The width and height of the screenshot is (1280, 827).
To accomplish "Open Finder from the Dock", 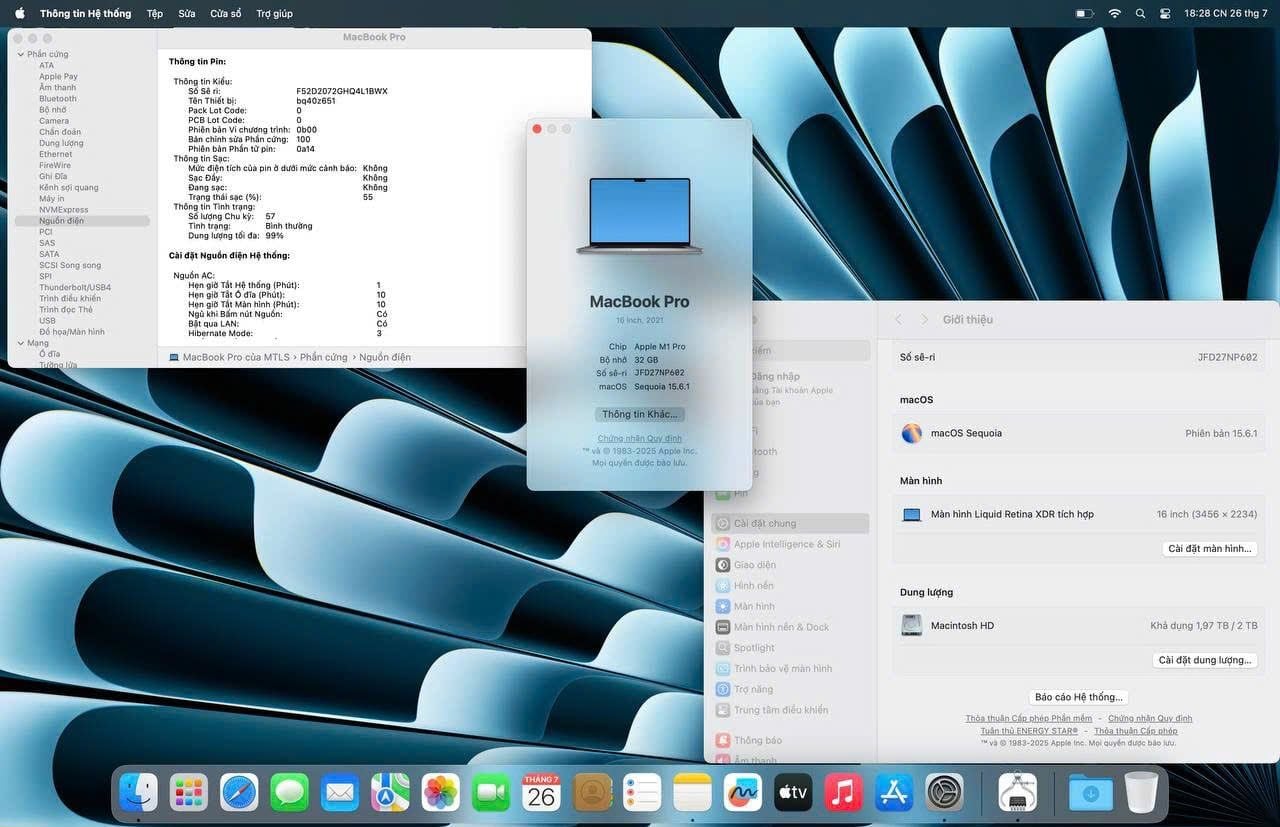I will [x=138, y=793].
